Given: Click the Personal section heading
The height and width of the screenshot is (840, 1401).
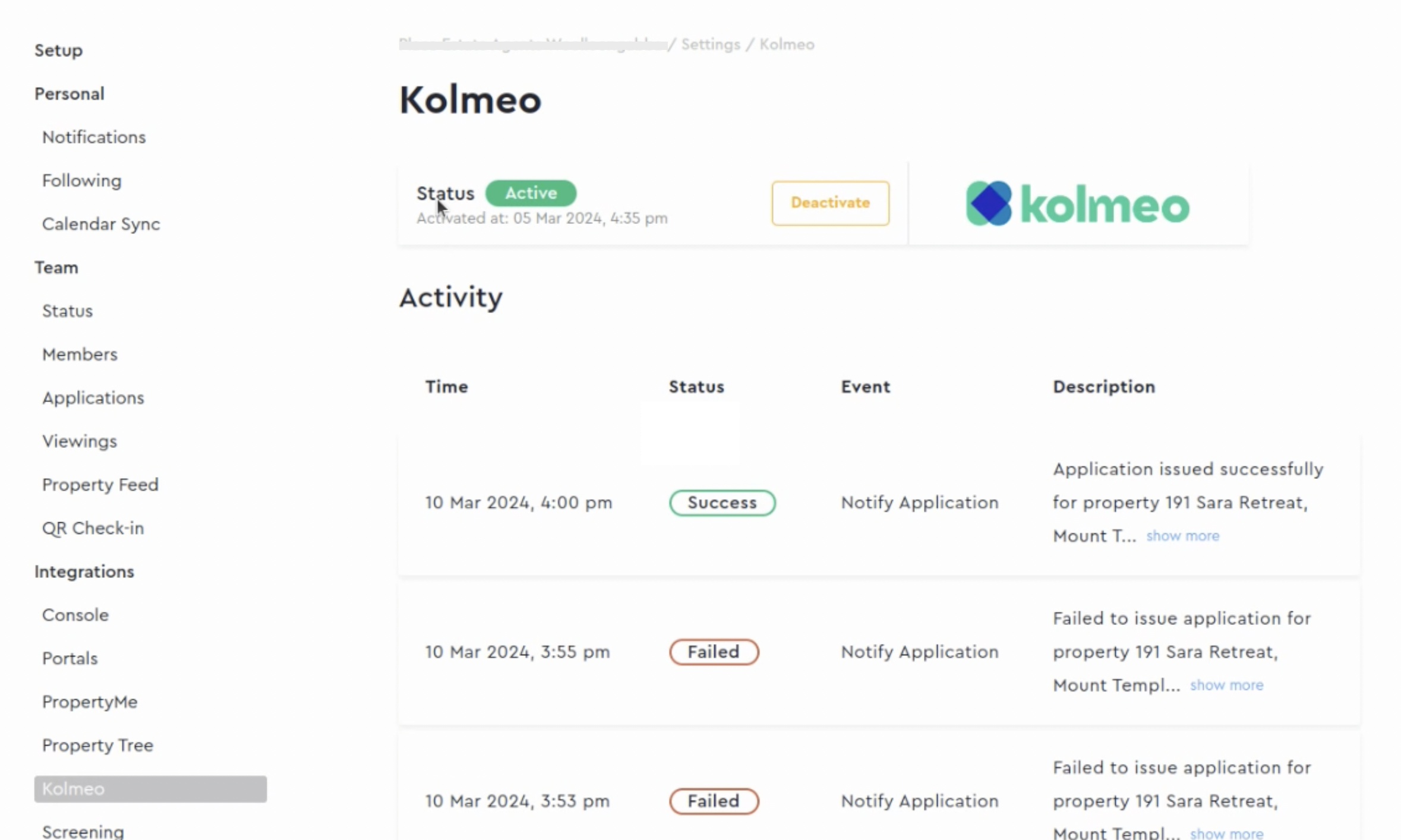Looking at the screenshot, I should pos(70,94).
